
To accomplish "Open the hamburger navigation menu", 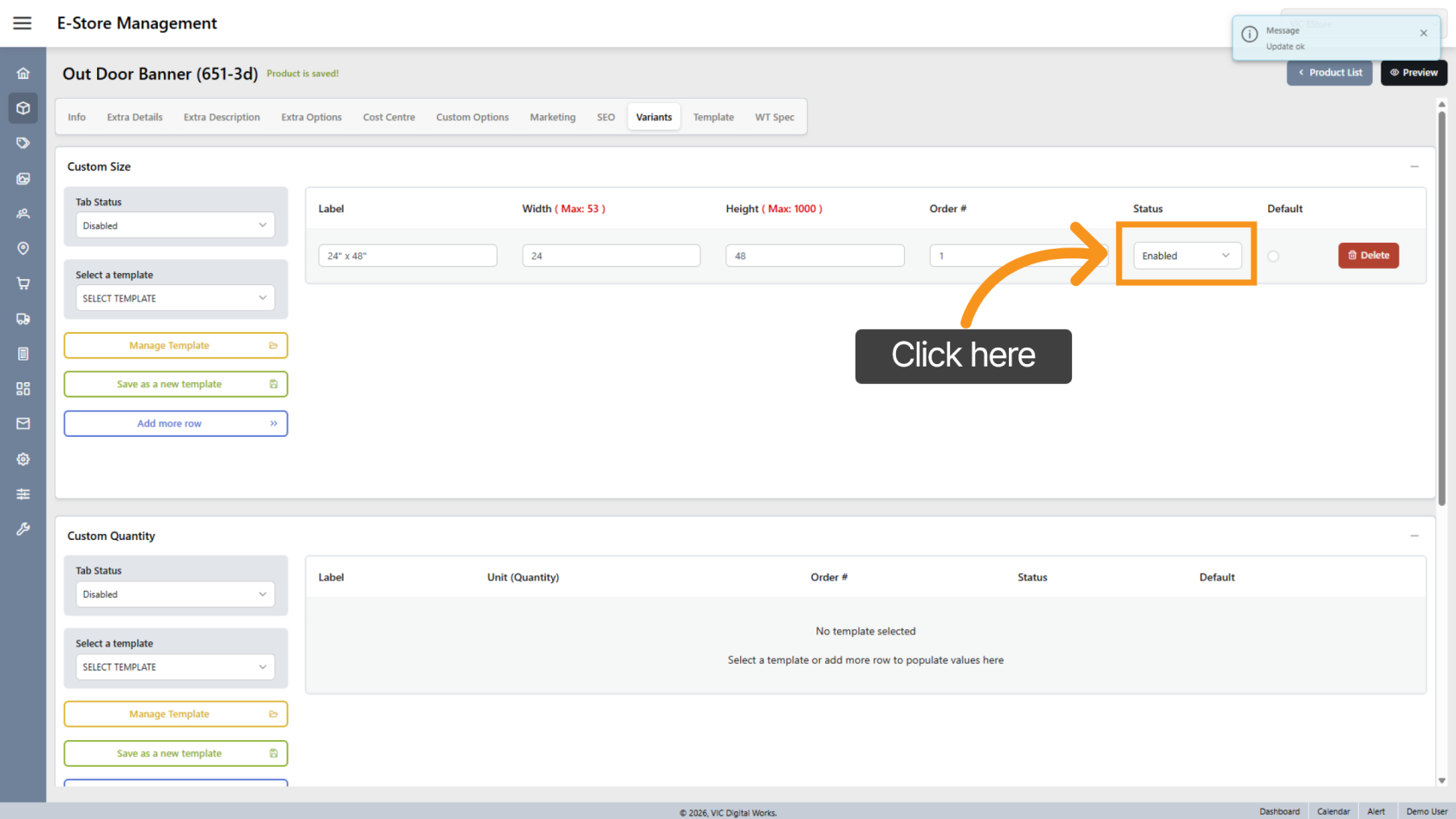I will [23, 23].
